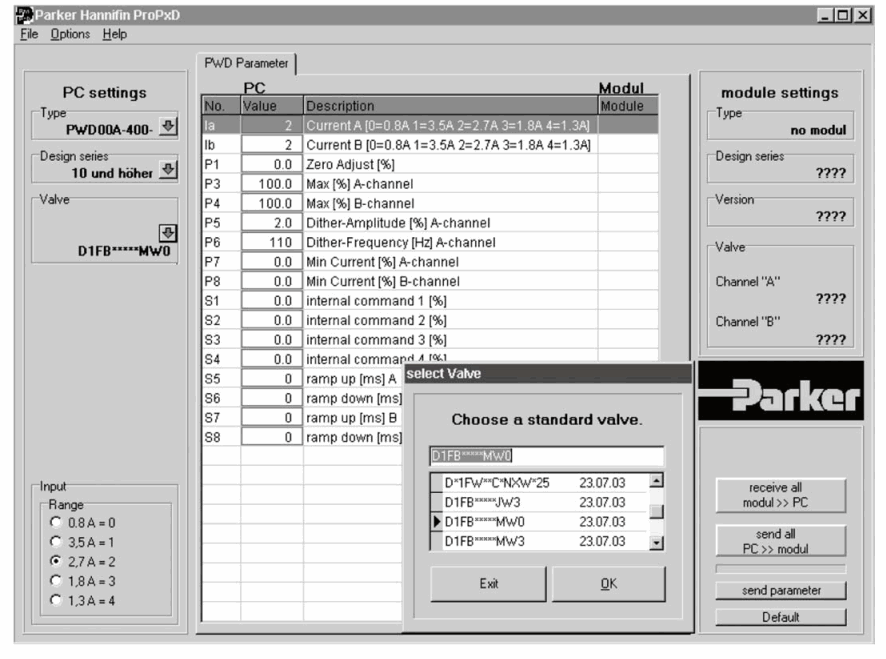Click the transfer progress bar above send parameter

pos(781,569)
